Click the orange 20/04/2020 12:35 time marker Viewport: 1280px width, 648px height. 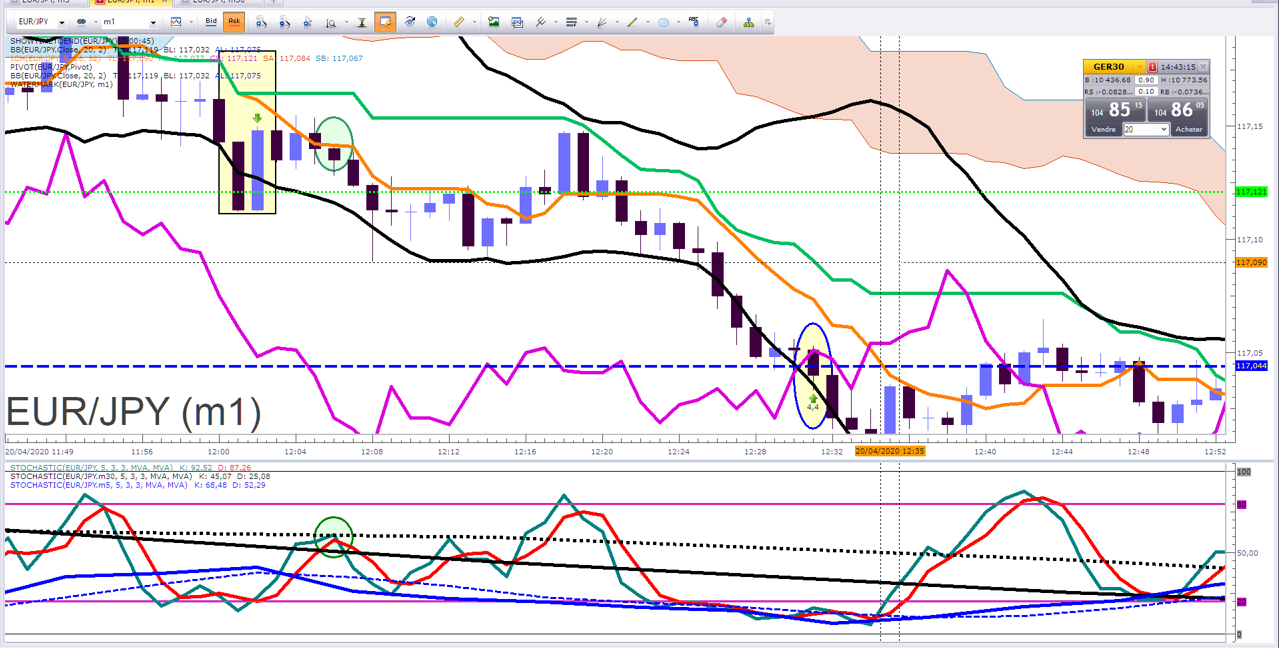pyautogui.click(x=890, y=451)
